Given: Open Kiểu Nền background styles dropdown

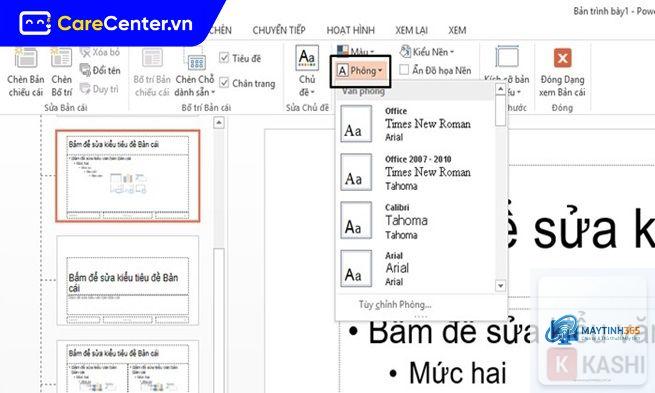Looking at the screenshot, I should [x=427, y=52].
